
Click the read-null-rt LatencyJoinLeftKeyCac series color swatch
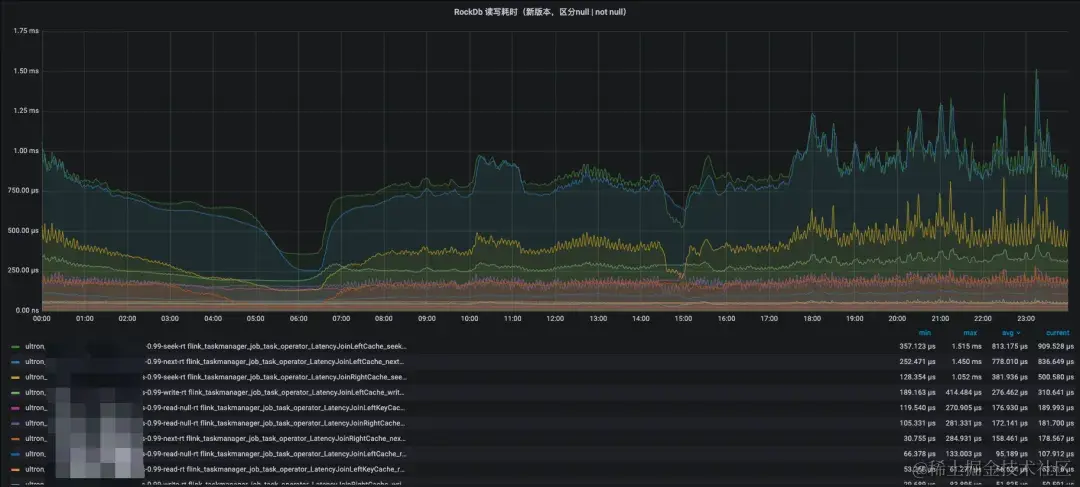click(x=15, y=407)
